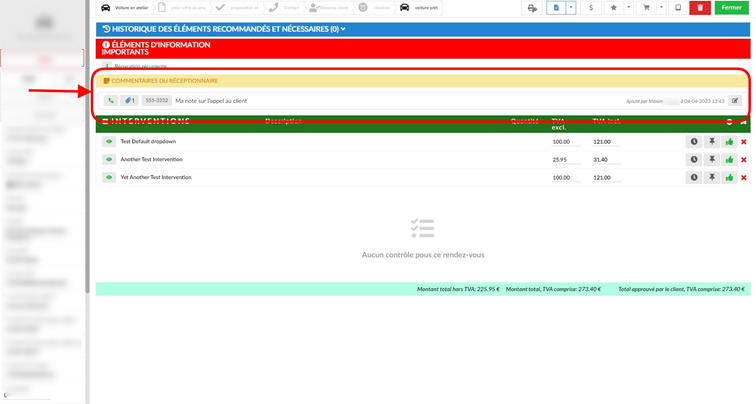Click the 555-3332 phone number tag

(157, 101)
